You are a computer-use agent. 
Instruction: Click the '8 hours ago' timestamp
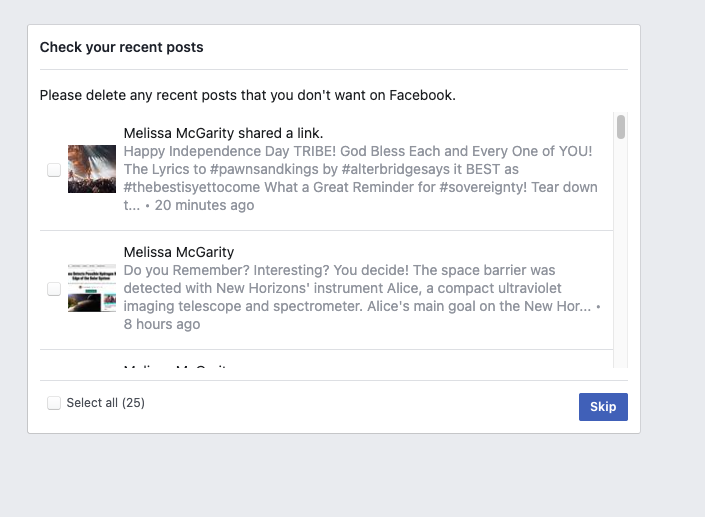162,324
